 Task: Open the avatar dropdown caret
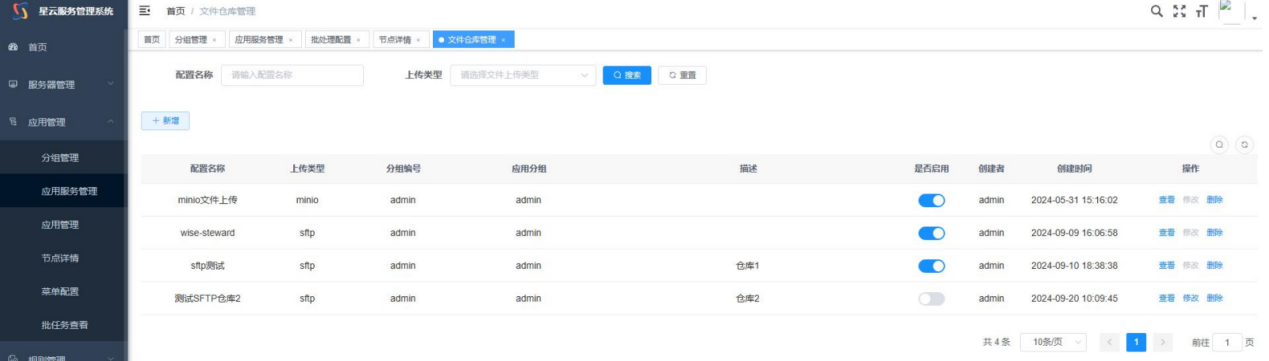click(1254, 19)
